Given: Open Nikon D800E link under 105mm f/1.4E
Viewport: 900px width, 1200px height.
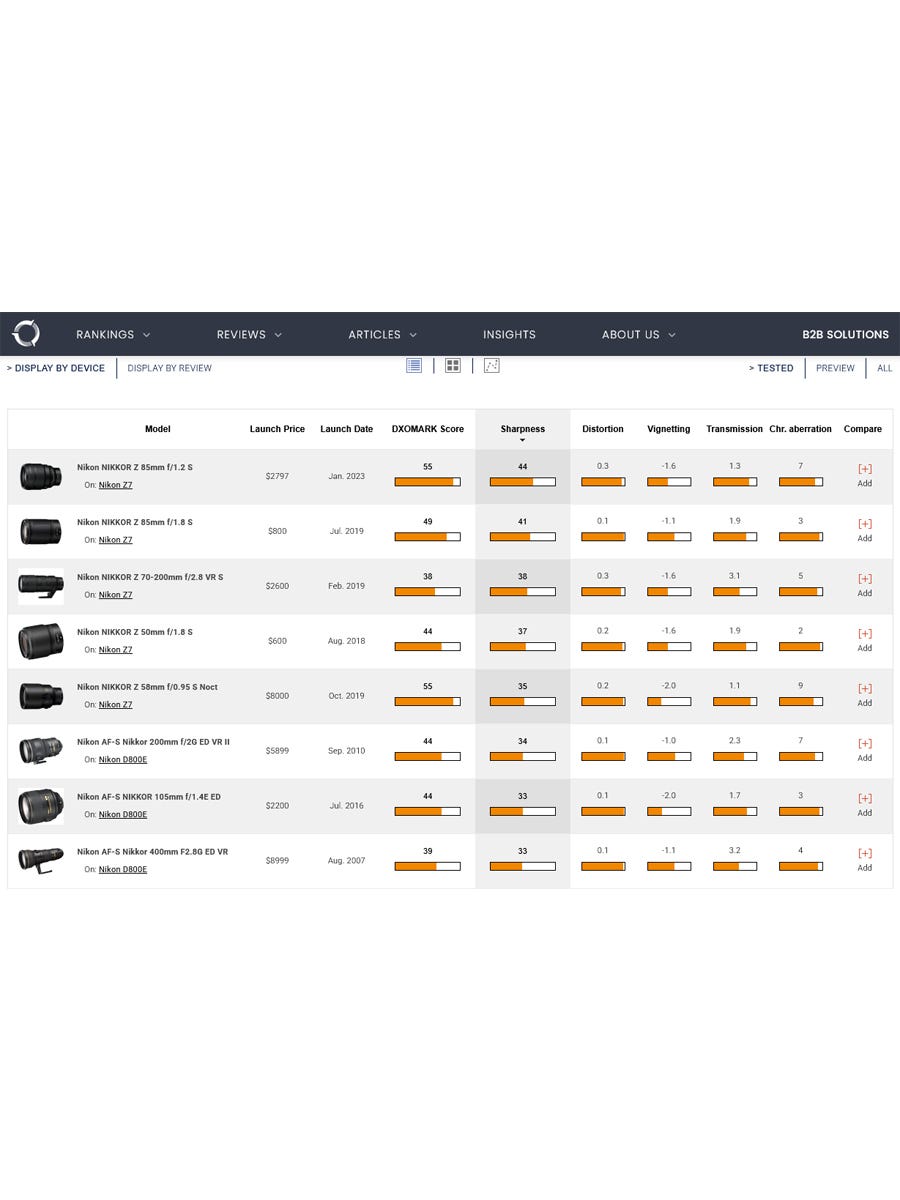Looking at the screenshot, I should pyautogui.click(x=122, y=815).
